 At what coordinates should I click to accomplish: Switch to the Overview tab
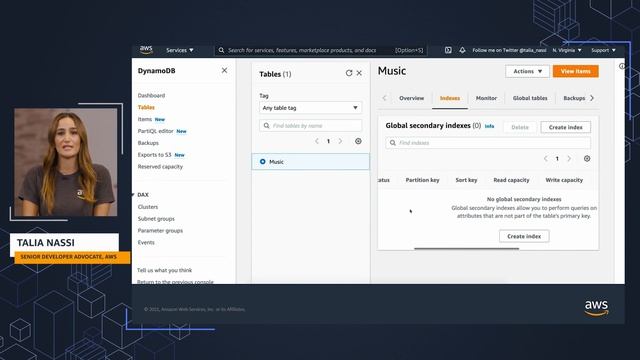(x=411, y=98)
